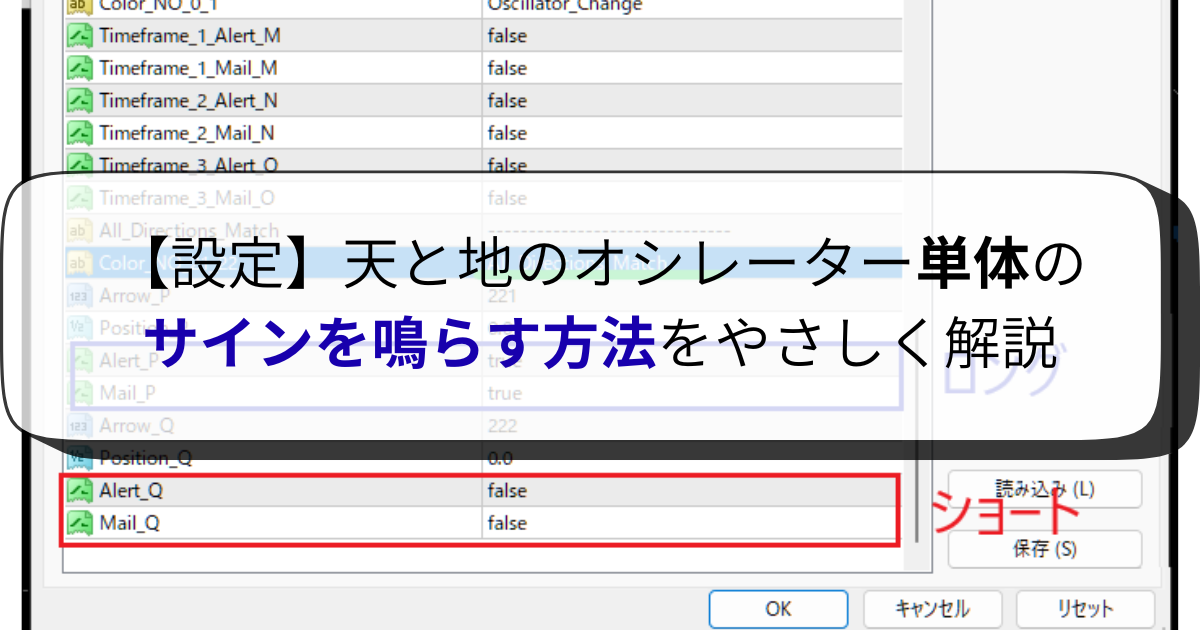
Task: Open Timeframe_2_Mail_N value dropdown
Action: 690,133
